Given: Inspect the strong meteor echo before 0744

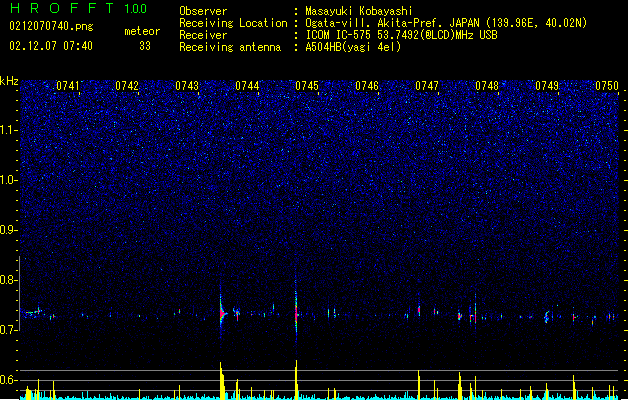Looking at the screenshot, I should point(222,312).
